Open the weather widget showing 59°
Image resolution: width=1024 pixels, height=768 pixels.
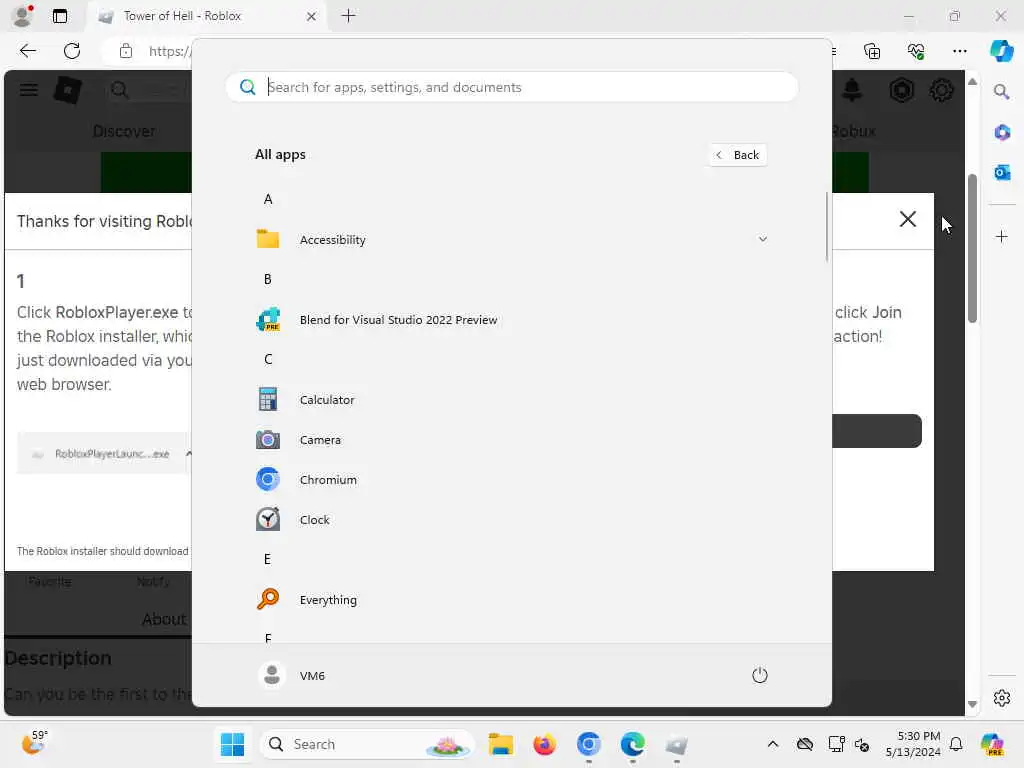(35, 743)
